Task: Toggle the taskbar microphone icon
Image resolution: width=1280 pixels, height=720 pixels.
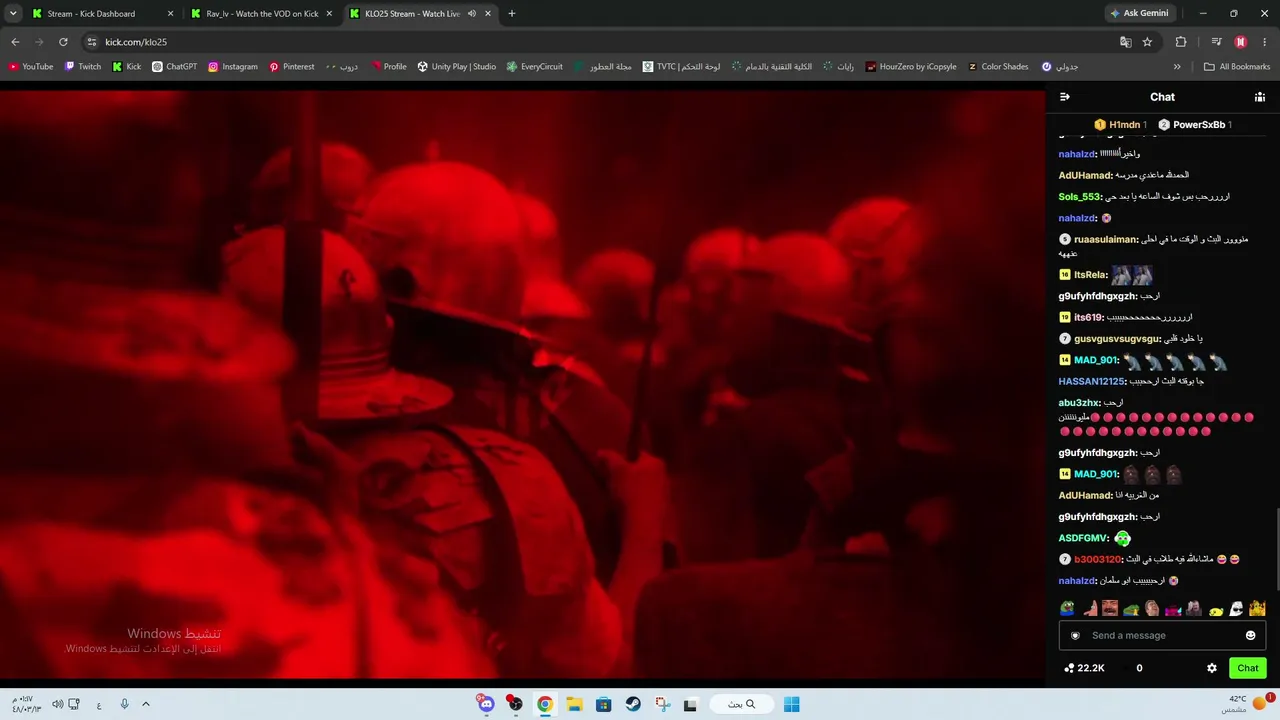Action: [124, 704]
